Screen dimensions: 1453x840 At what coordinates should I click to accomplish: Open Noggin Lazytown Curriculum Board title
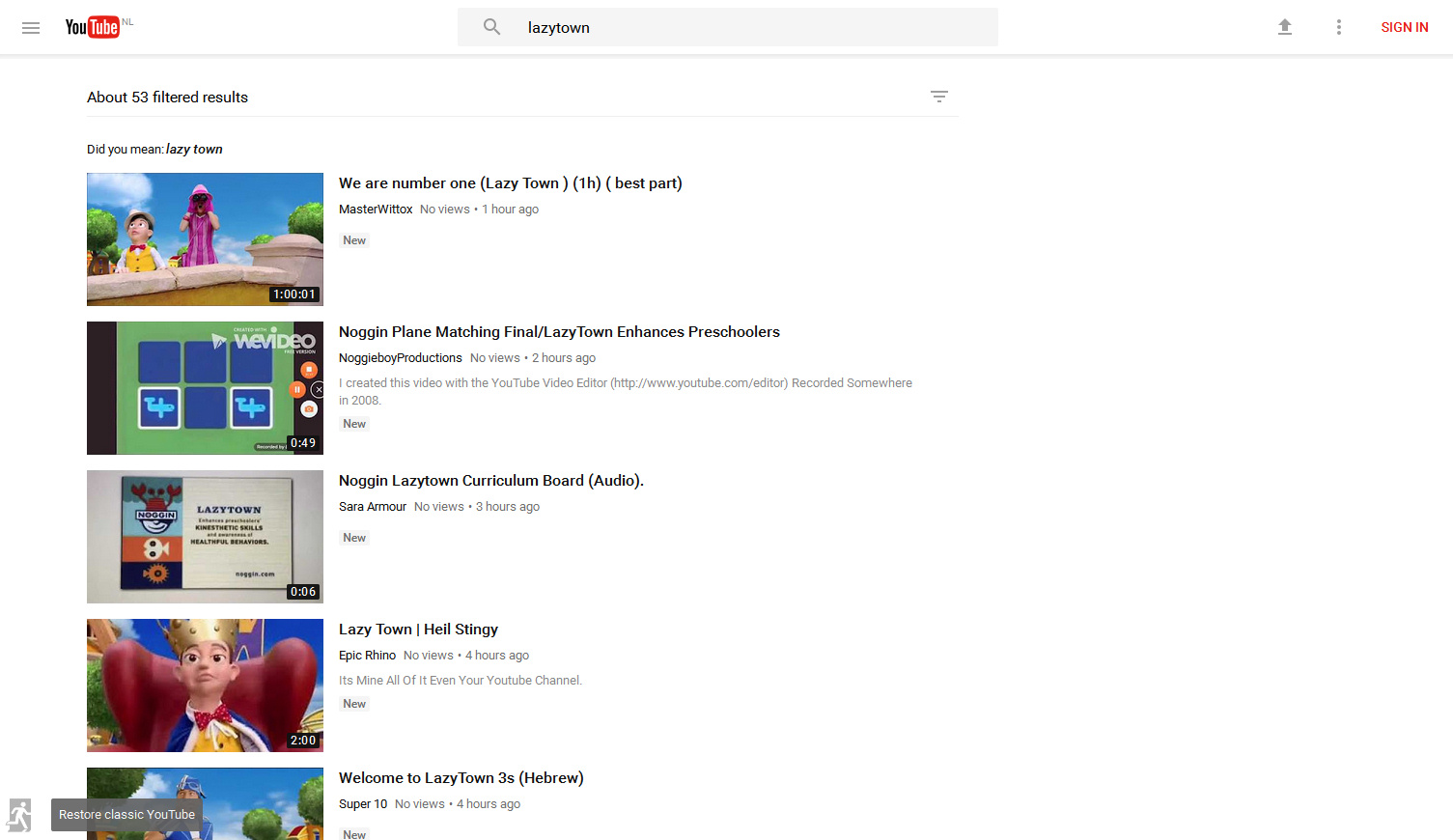pos(490,481)
